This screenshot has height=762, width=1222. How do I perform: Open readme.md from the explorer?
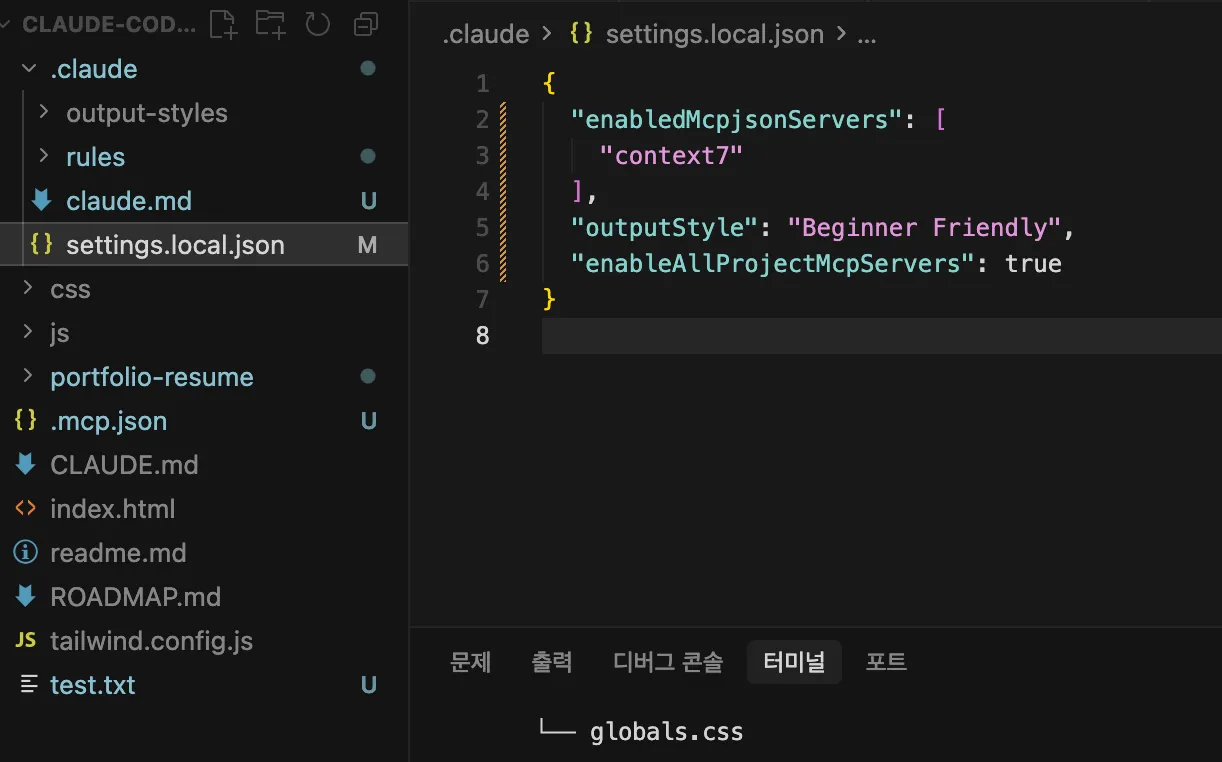coord(118,553)
